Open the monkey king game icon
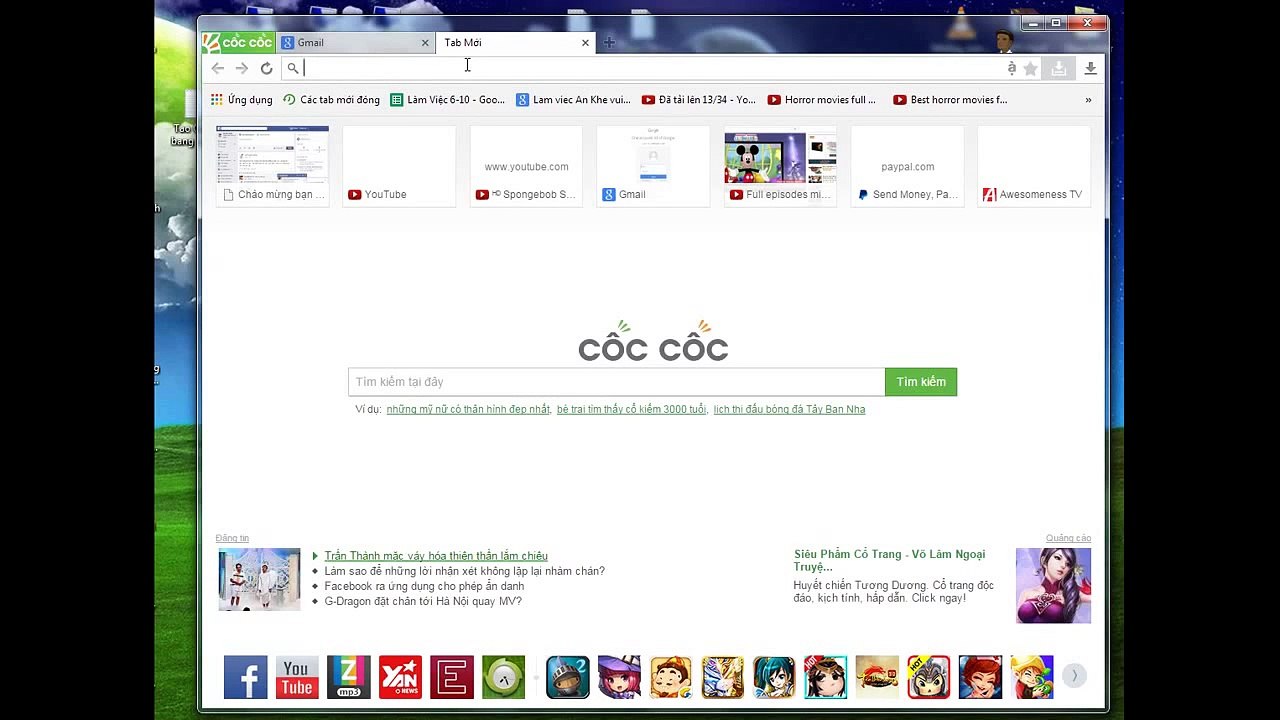The height and width of the screenshot is (720, 1280). pyautogui.click(x=670, y=677)
